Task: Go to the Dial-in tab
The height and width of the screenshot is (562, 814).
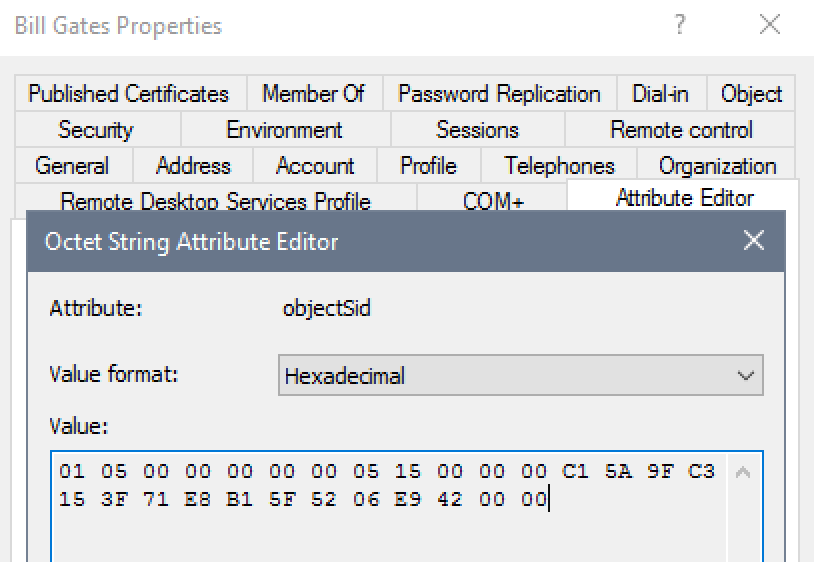Action: (x=661, y=93)
